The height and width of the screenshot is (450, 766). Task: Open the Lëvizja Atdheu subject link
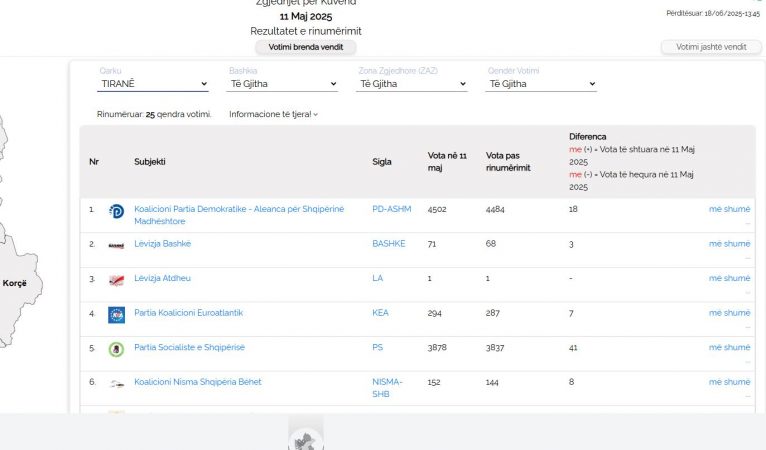pos(163,279)
